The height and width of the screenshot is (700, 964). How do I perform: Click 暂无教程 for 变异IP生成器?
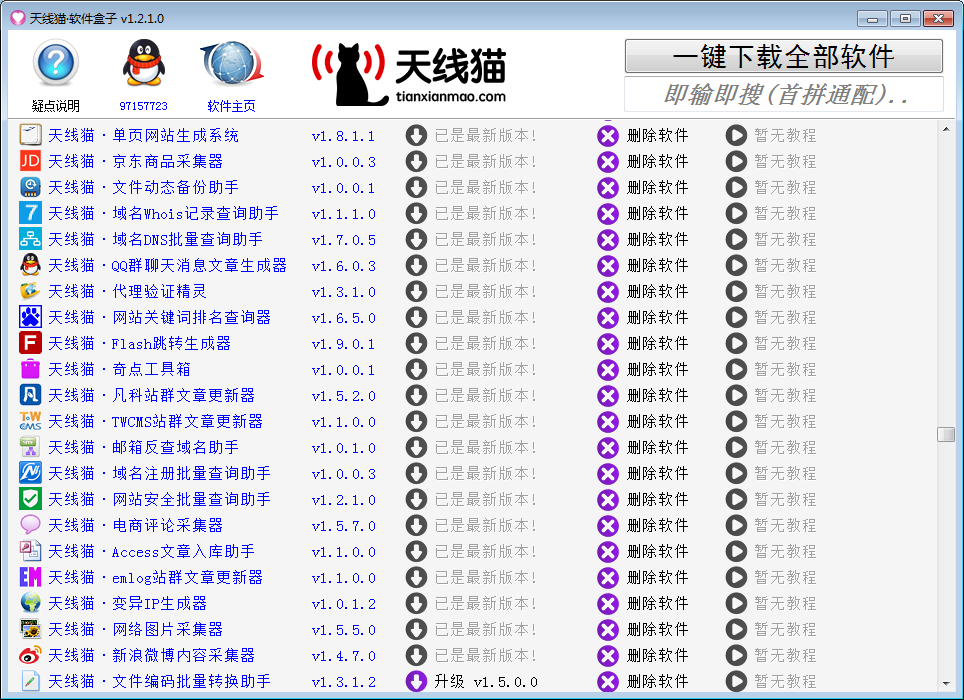785,604
